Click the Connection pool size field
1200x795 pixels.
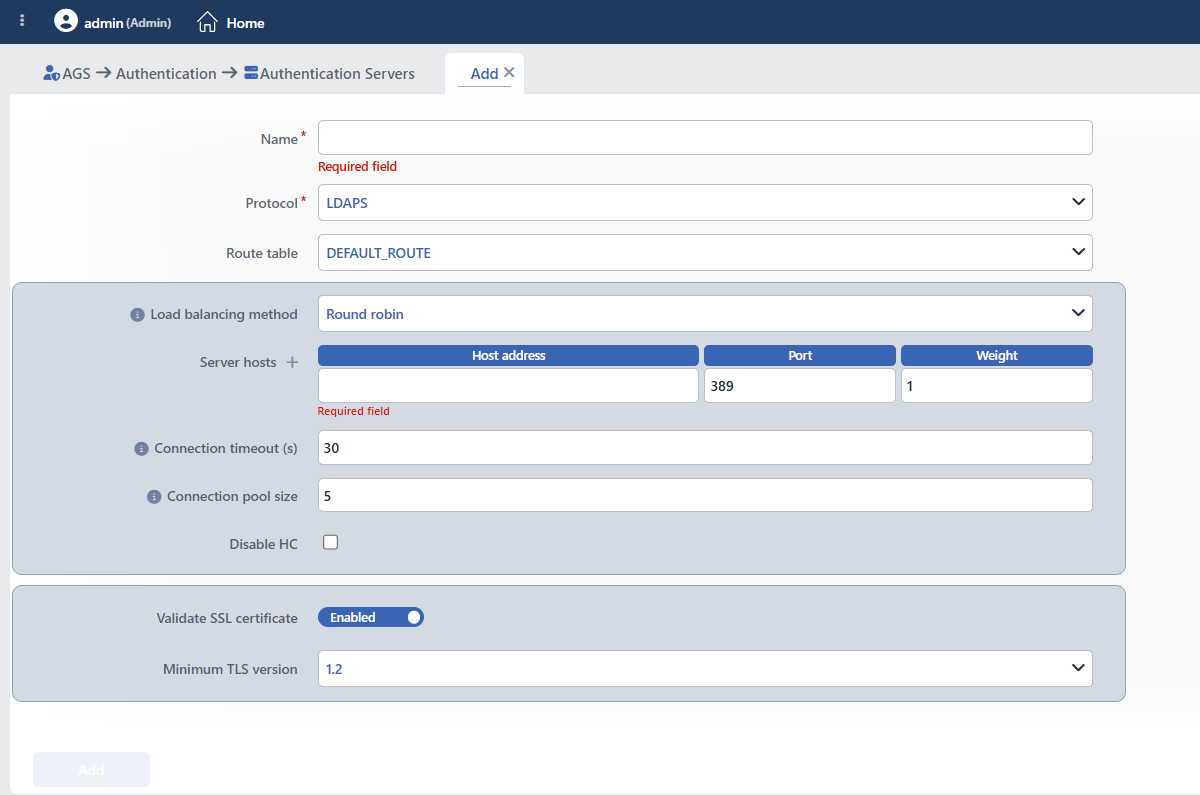pyautogui.click(x=705, y=495)
